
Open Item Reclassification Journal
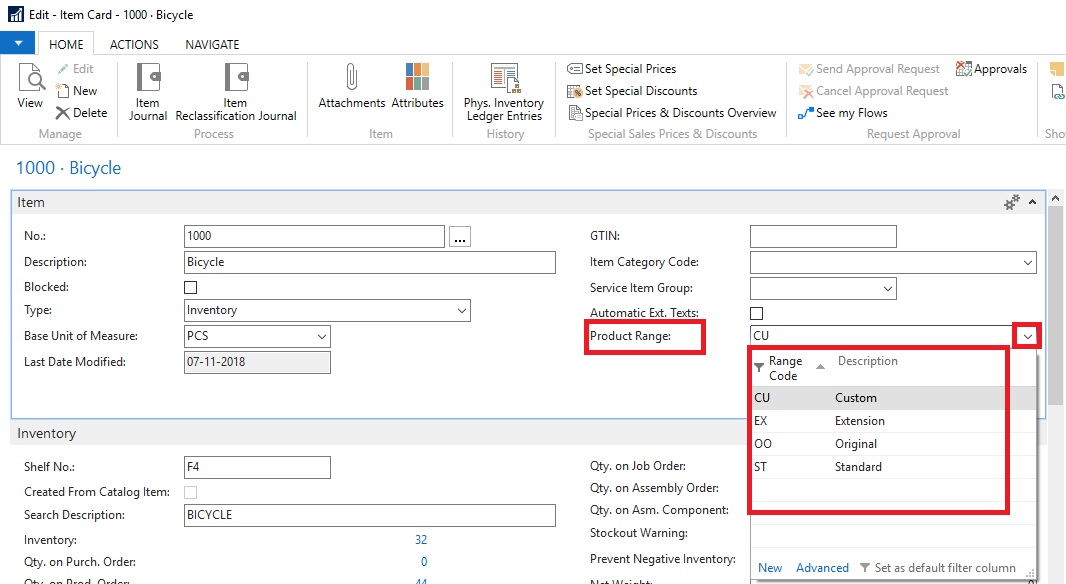coord(236,92)
